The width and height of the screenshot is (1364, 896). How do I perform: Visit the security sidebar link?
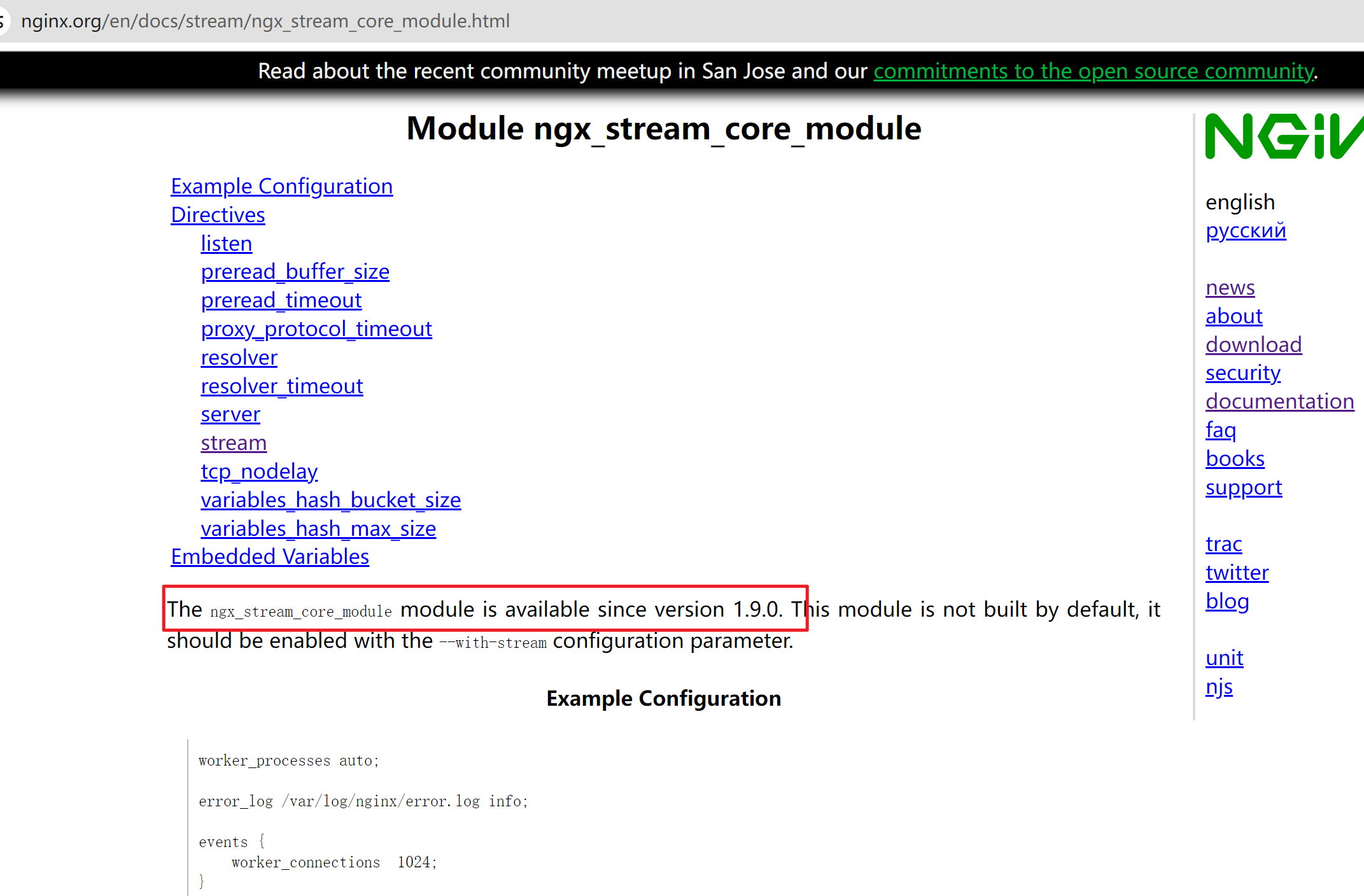coord(1242,373)
